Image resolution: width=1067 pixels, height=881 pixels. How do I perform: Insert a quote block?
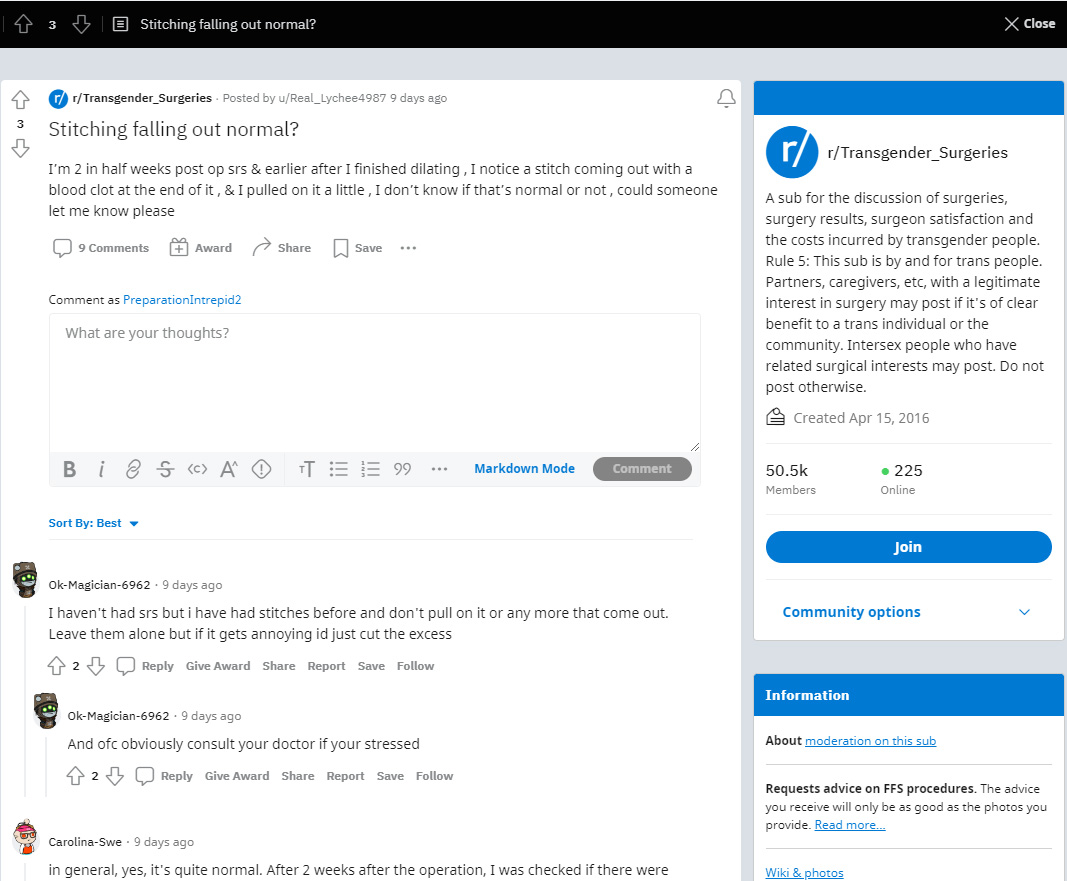(402, 469)
